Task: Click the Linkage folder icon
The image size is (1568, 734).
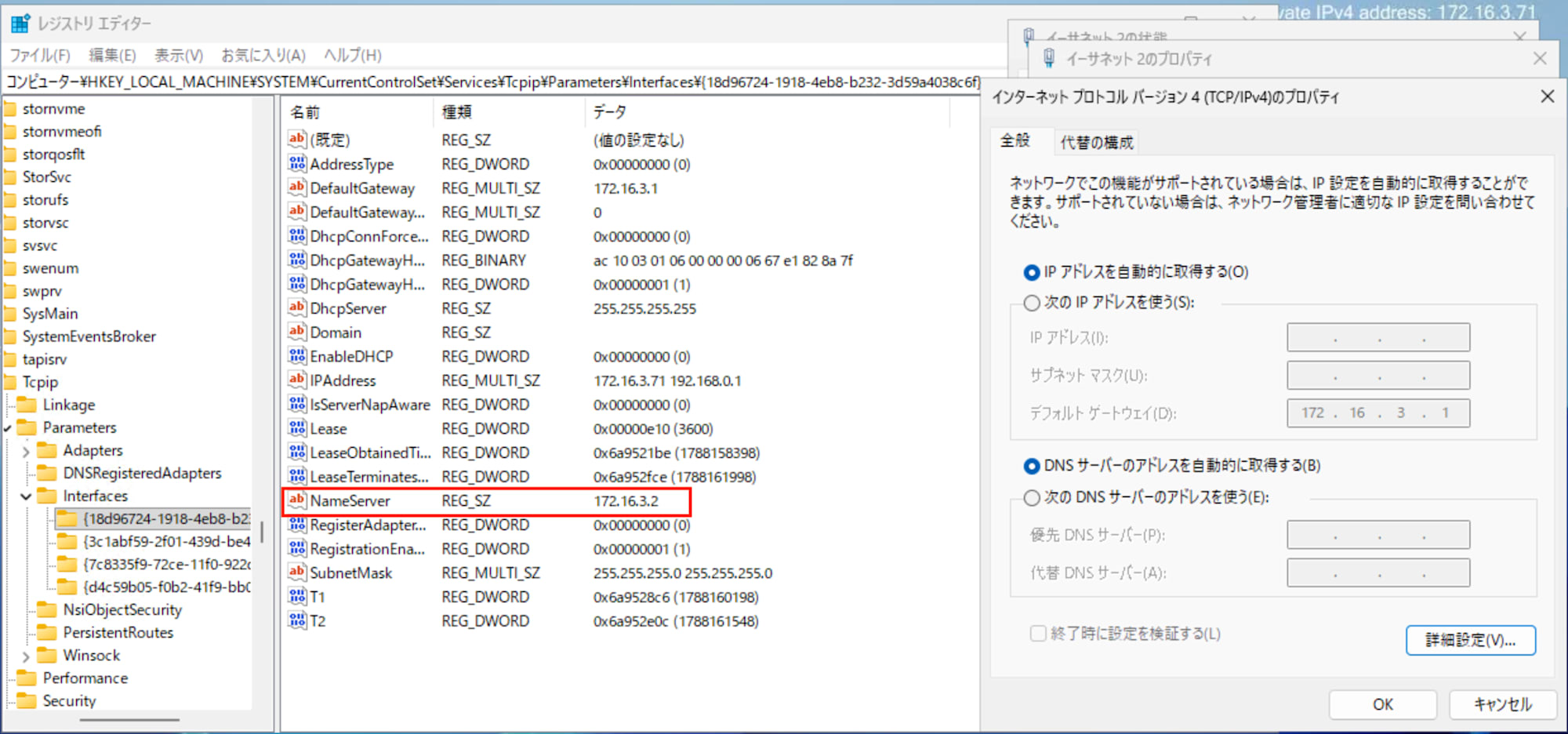Action: 27,405
